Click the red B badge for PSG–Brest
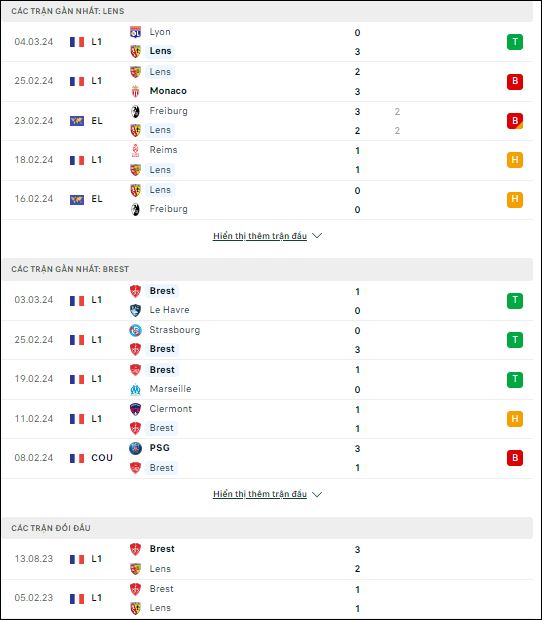Image resolution: width=542 pixels, height=620 pixels. point(515,458)
